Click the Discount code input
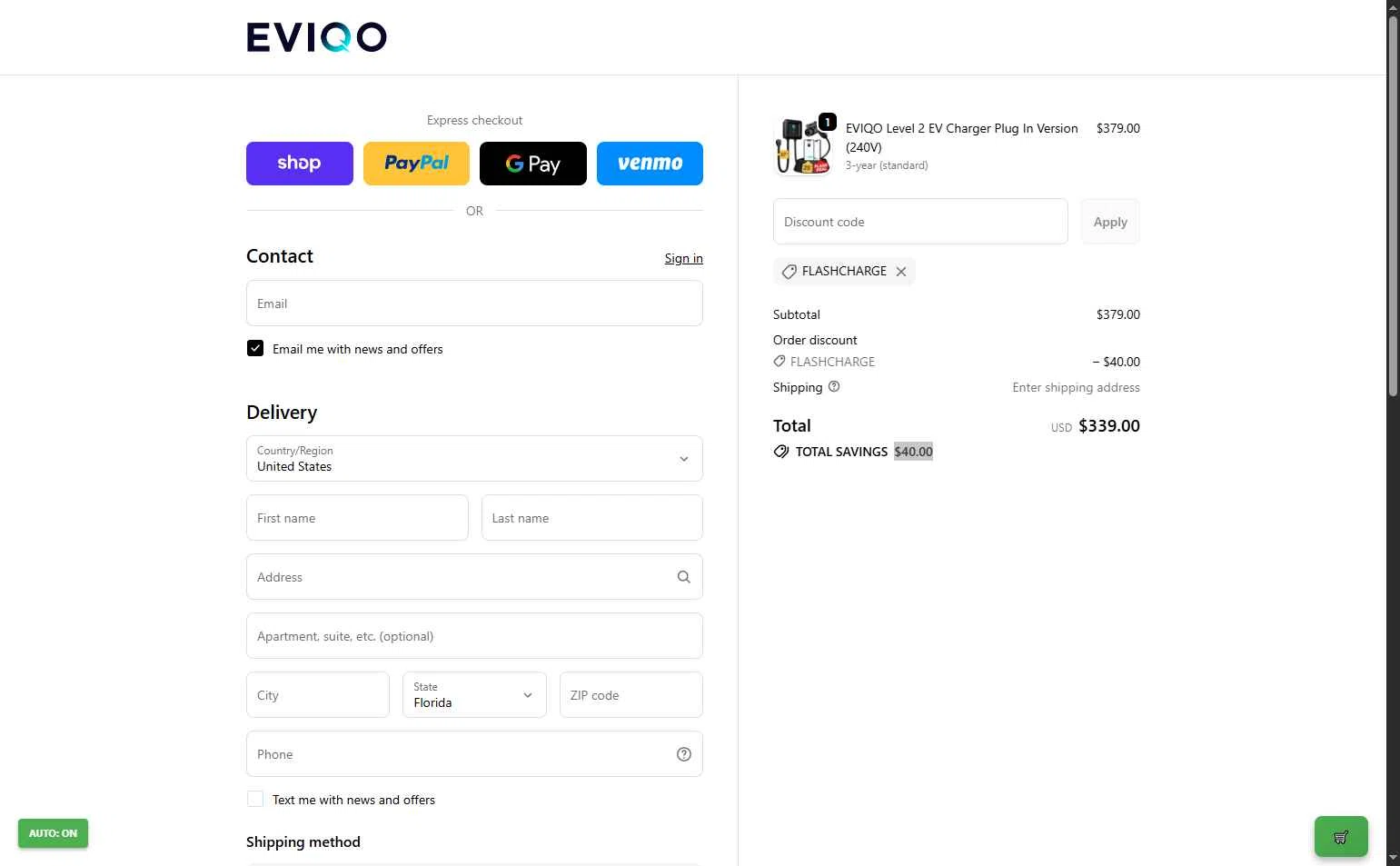This screenshot has width=1400, height=866. click(x=920, y=222)
